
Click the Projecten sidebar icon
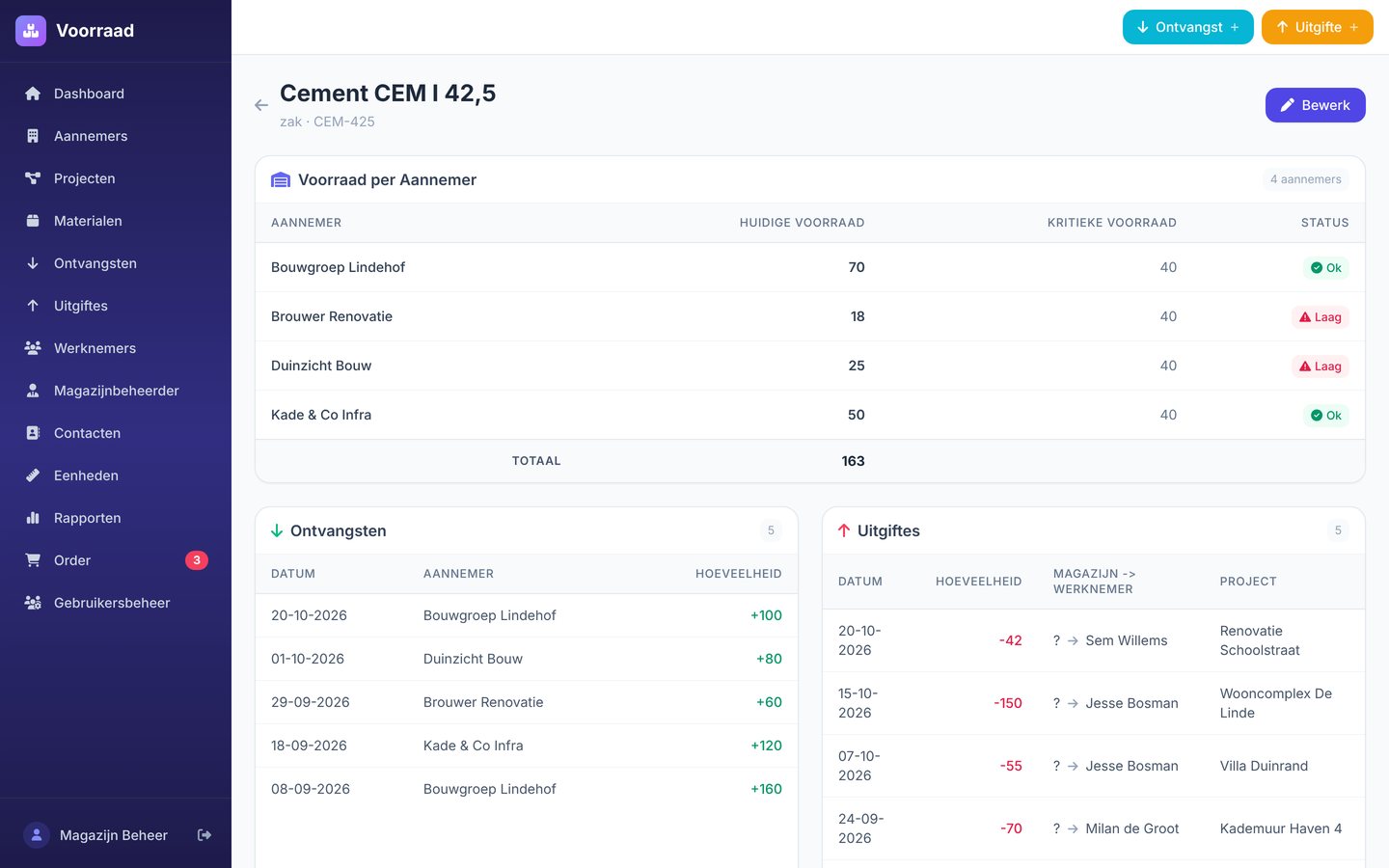pyautogui.click(x=33, y=178)
